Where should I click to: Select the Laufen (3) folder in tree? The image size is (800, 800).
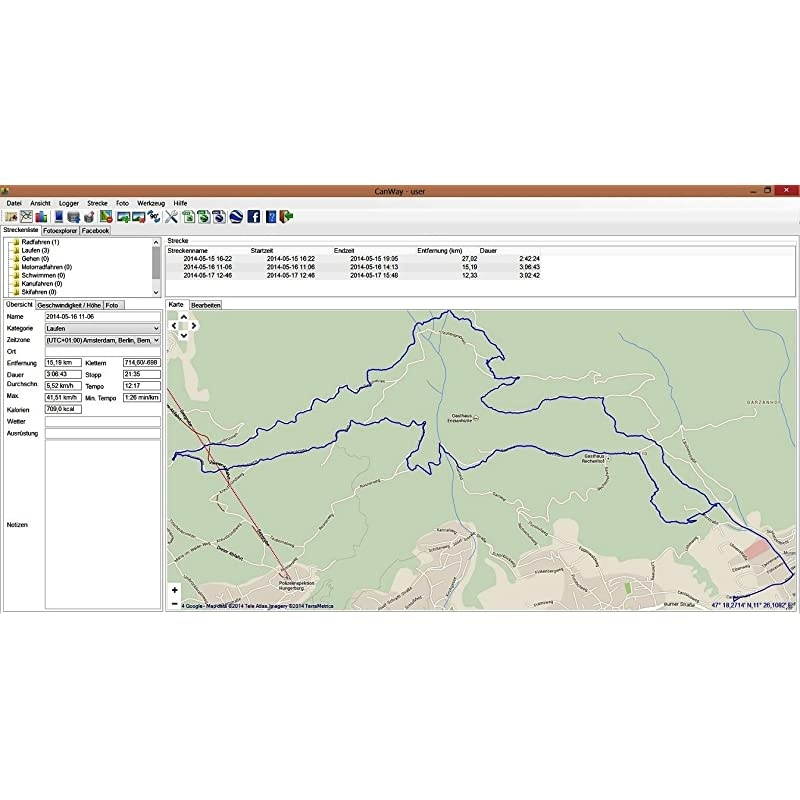[x=36, y=250]
